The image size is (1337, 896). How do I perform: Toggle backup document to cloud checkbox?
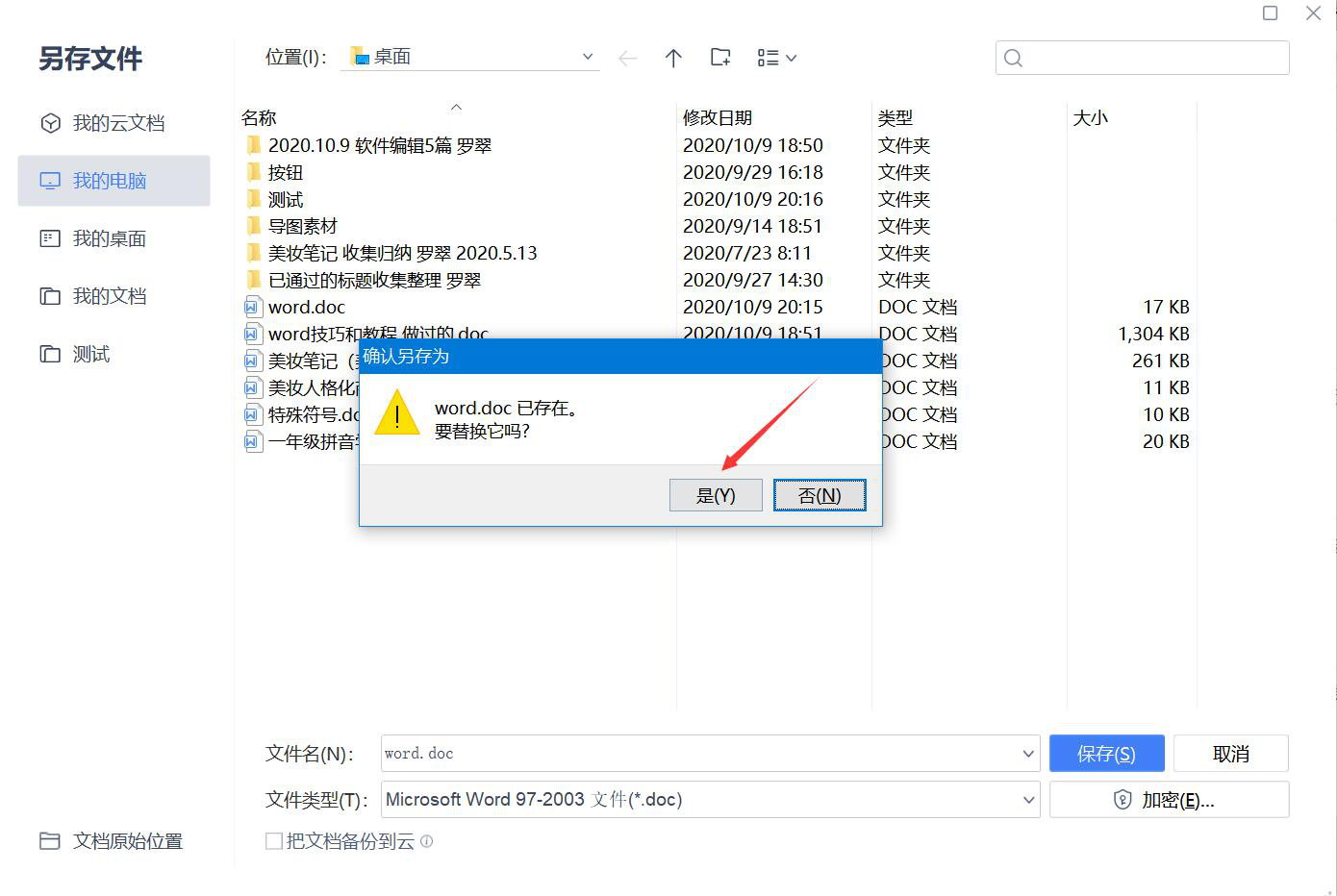click(x=274, y=841)
